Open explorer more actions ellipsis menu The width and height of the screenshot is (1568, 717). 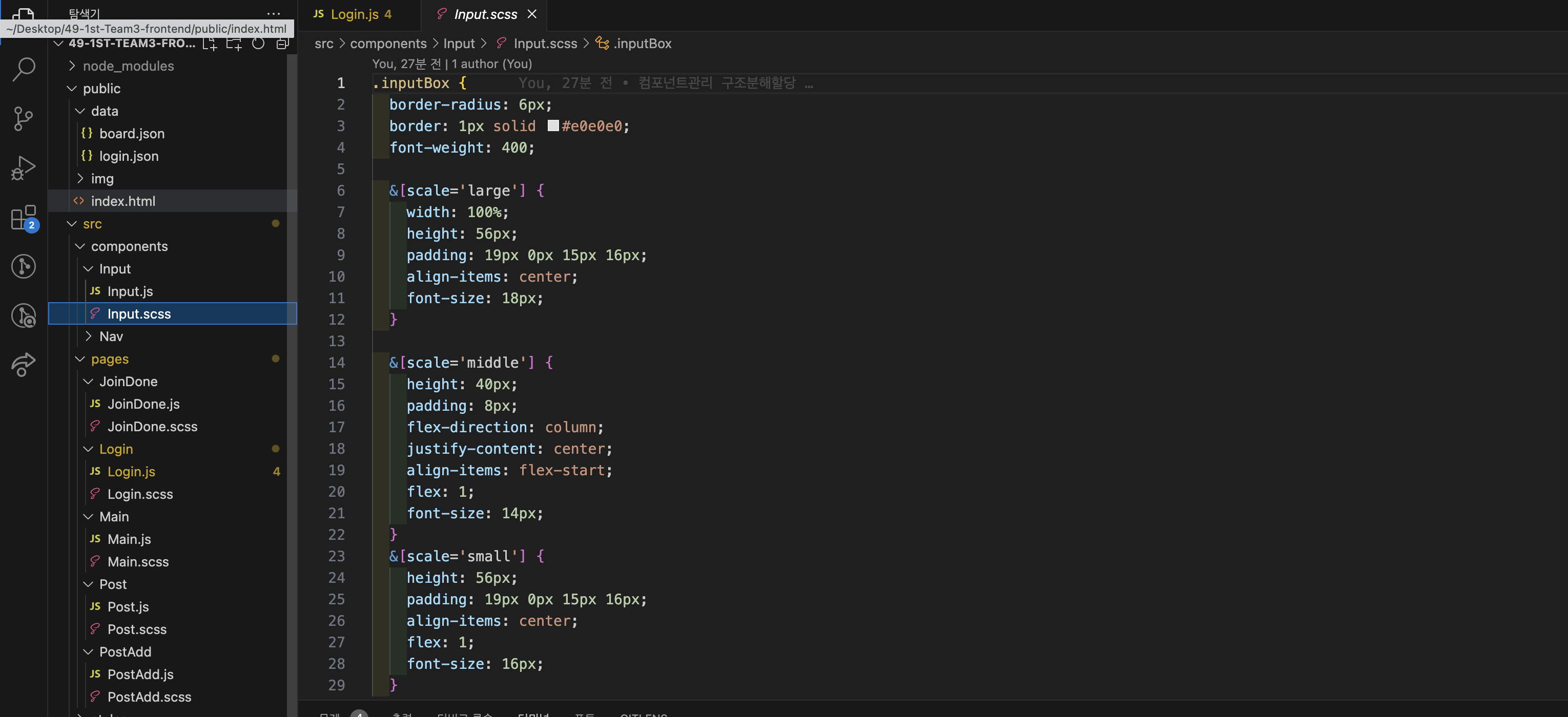click(x=273, y=13)
